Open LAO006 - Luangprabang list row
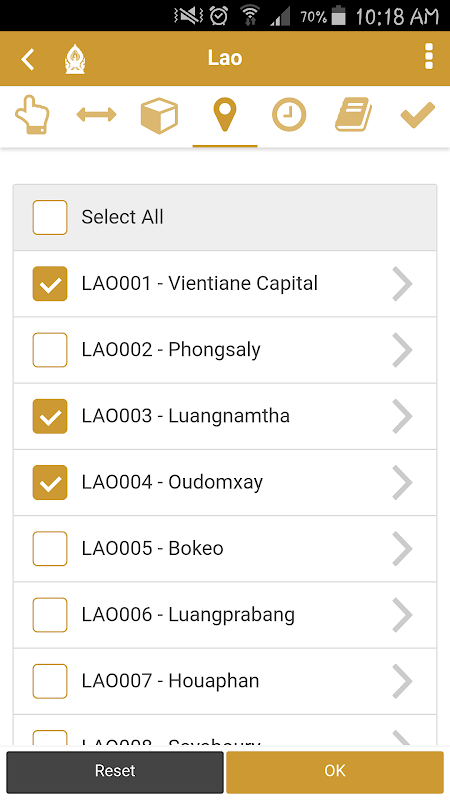Screen dimensions: 450x800 click(225, 615)
